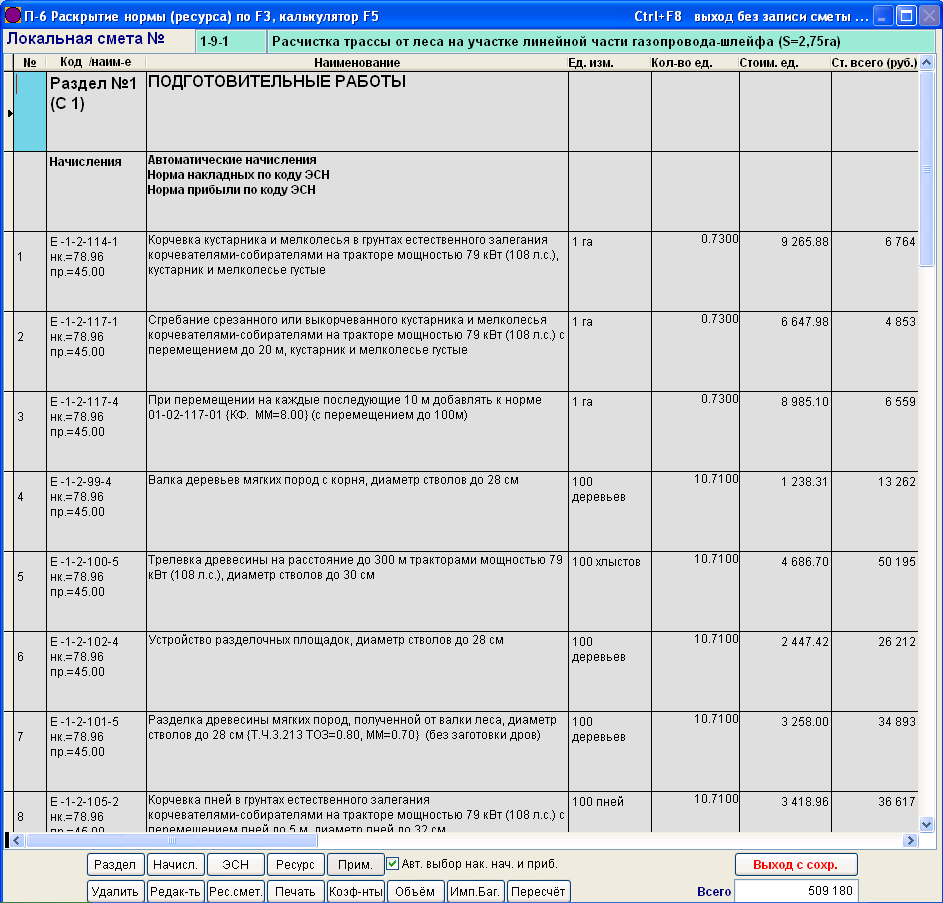Click the highlighted blue row selector cell
943x903 pixels.
[29, 111]
